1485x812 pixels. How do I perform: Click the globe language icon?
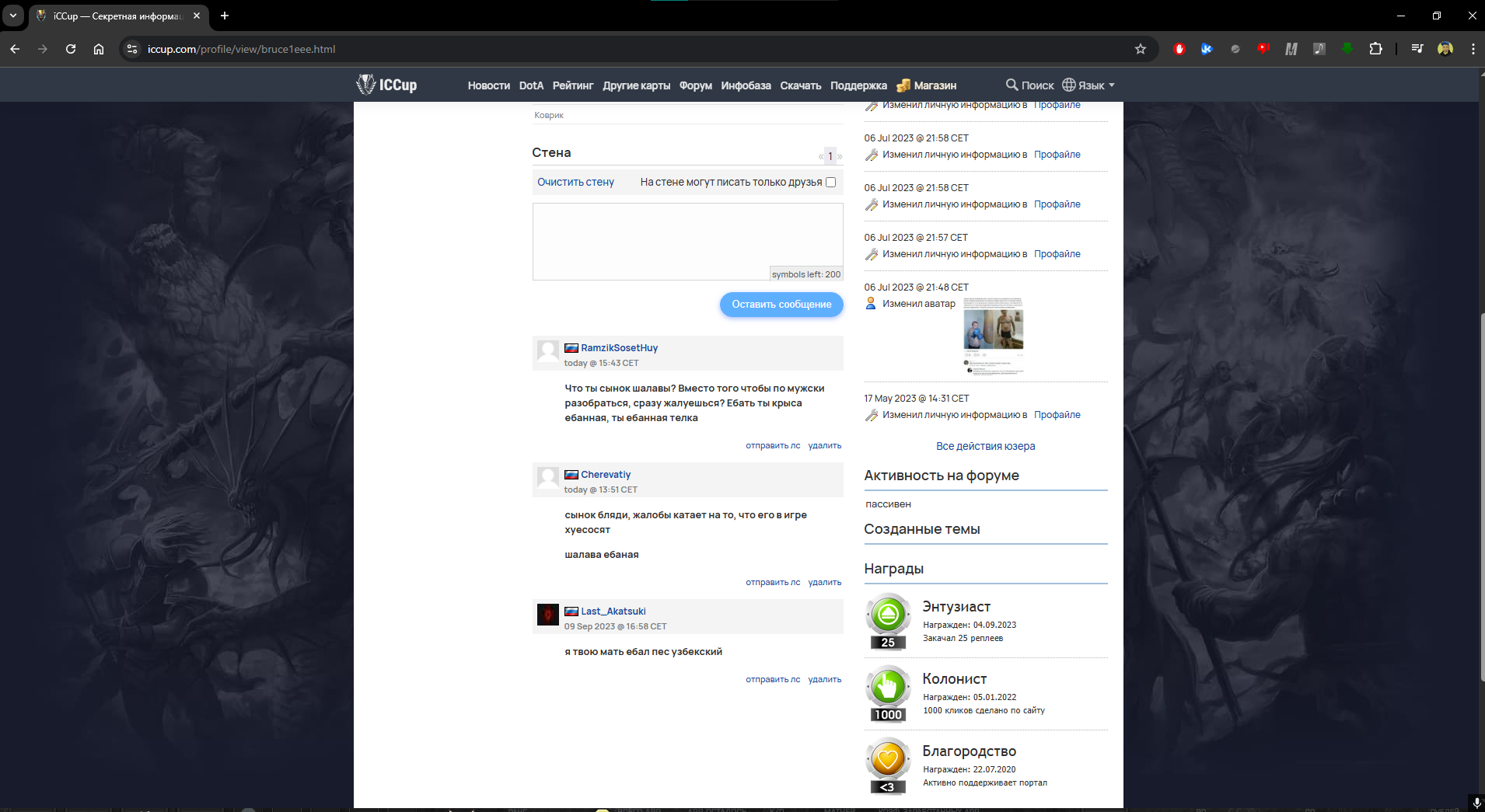1069,85
